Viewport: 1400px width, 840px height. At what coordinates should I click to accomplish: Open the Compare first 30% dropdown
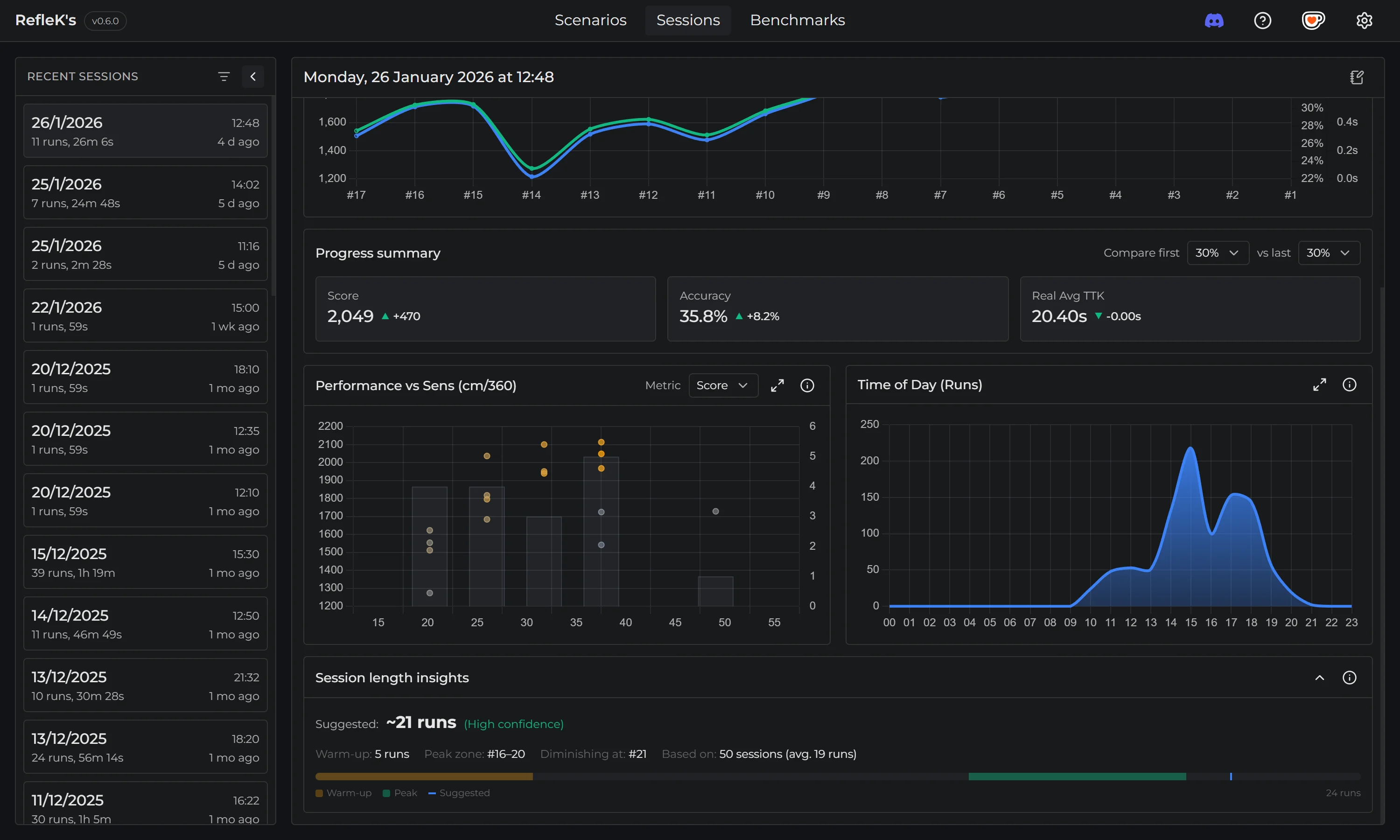pyautogui.click(x=1218, y=252)
